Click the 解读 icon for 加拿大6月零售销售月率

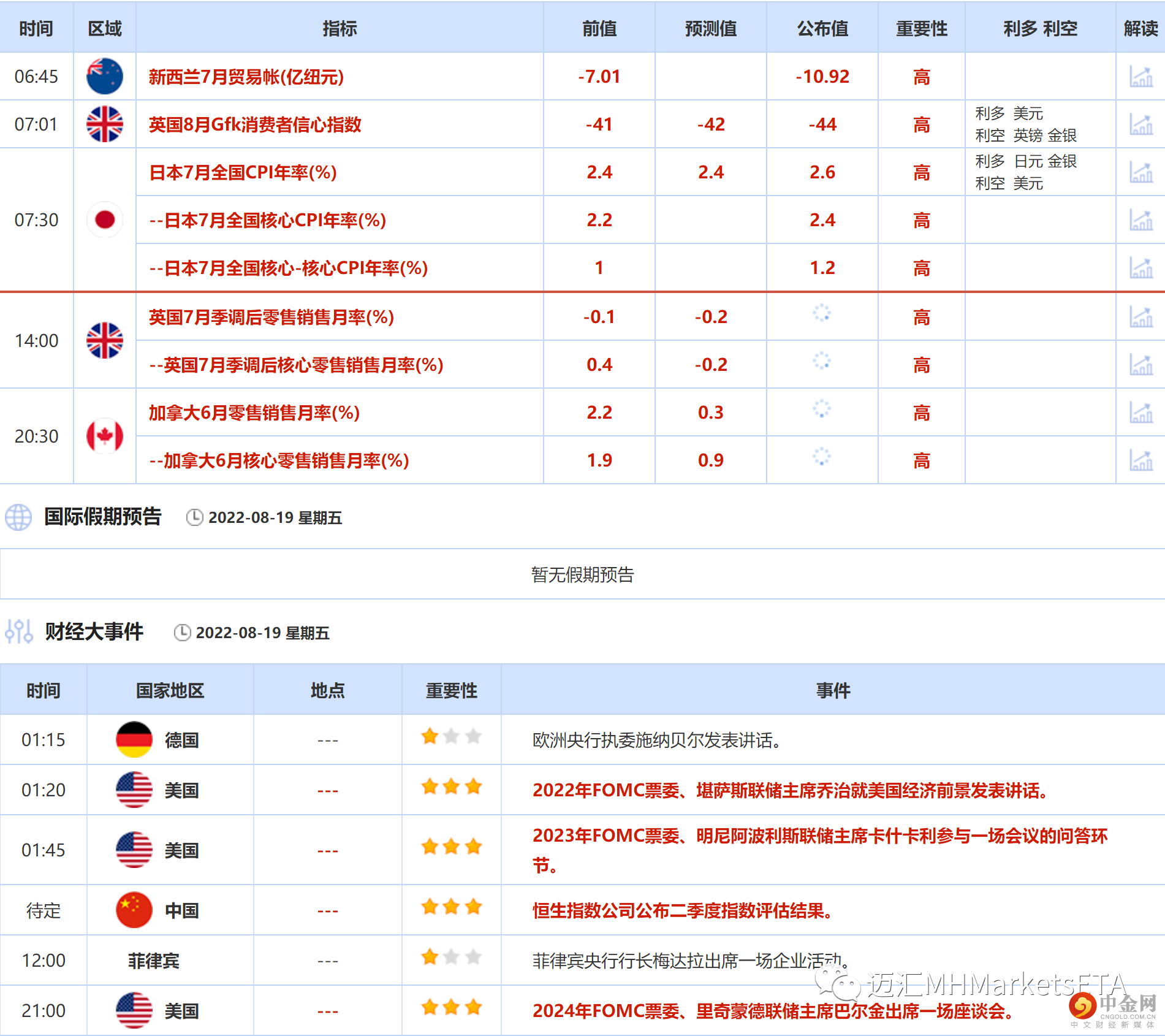tap(1141, 412)
